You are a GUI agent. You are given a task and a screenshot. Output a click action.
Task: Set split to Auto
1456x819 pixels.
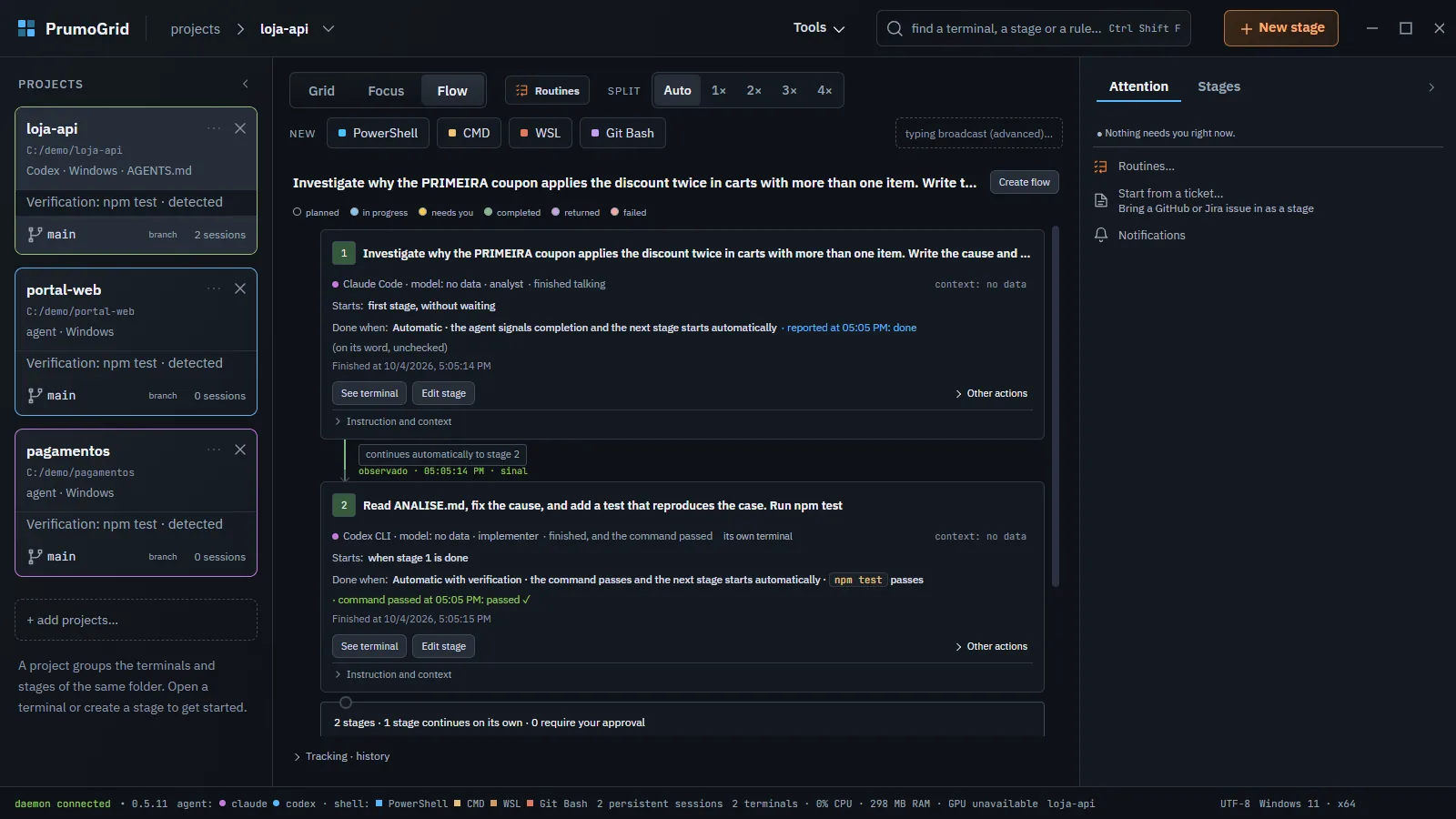pyautogui.click(x=677, y=90)
